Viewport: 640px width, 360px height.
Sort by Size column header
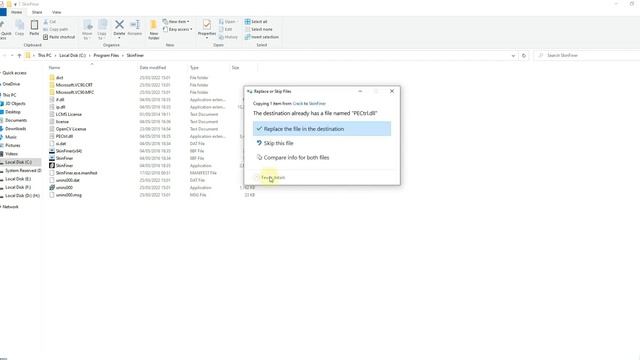tap(236, 68)
